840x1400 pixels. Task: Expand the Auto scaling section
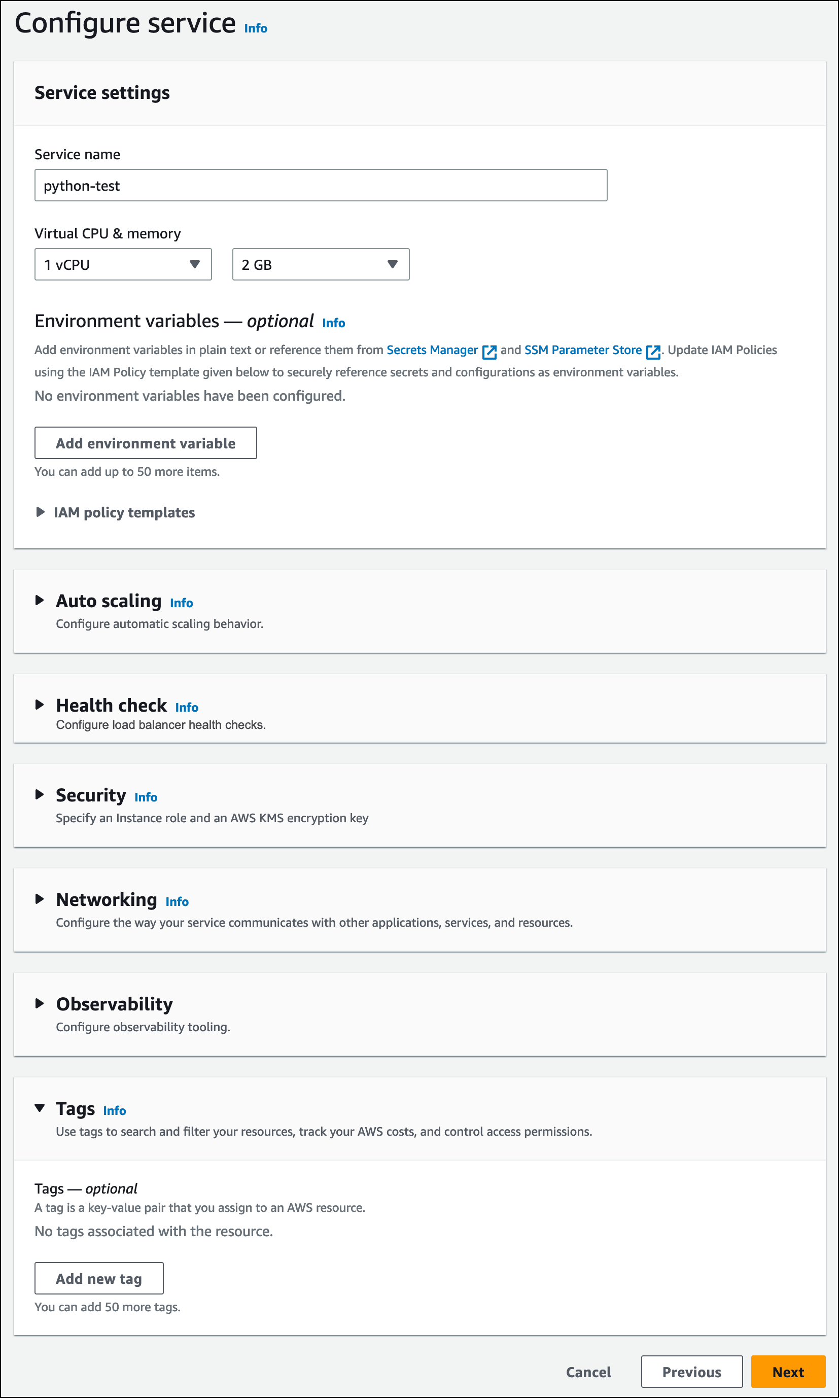point(40,601)
